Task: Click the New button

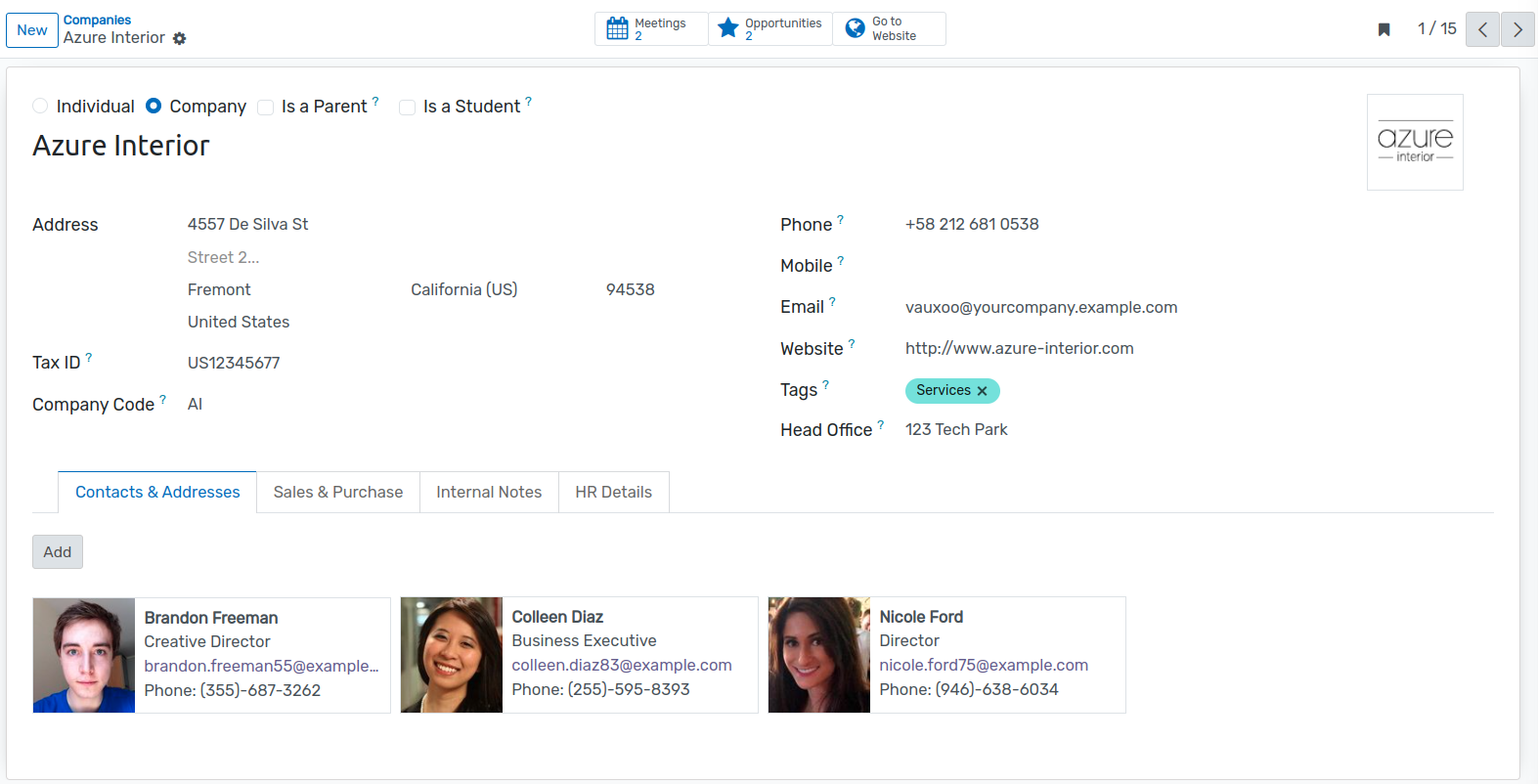Action: (32, 30)
